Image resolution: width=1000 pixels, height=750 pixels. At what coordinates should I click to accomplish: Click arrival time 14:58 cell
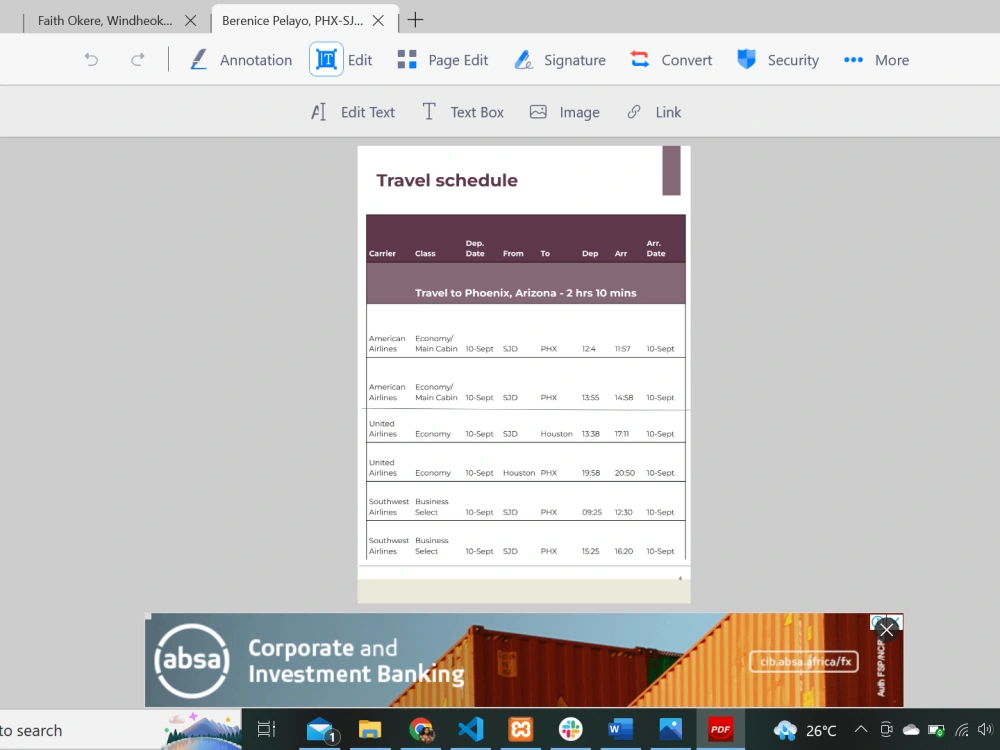click(x=624, y=397)
